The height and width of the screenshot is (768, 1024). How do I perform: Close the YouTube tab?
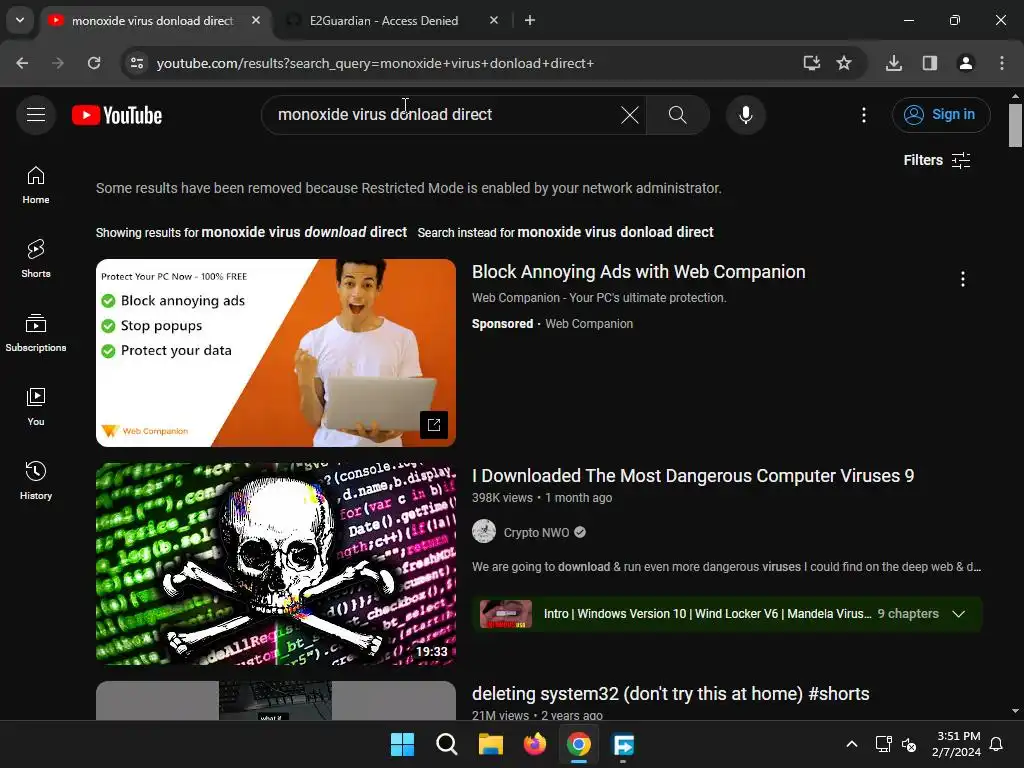(256, 21)
